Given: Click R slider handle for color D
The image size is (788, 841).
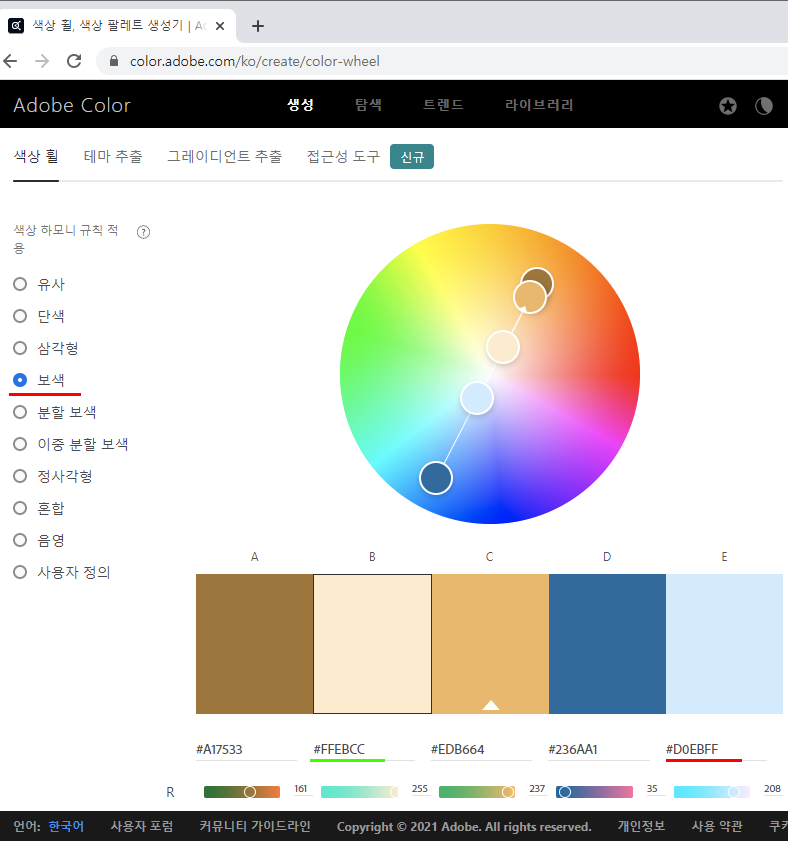Looking at the screenshot, I should tap(564, 792).
